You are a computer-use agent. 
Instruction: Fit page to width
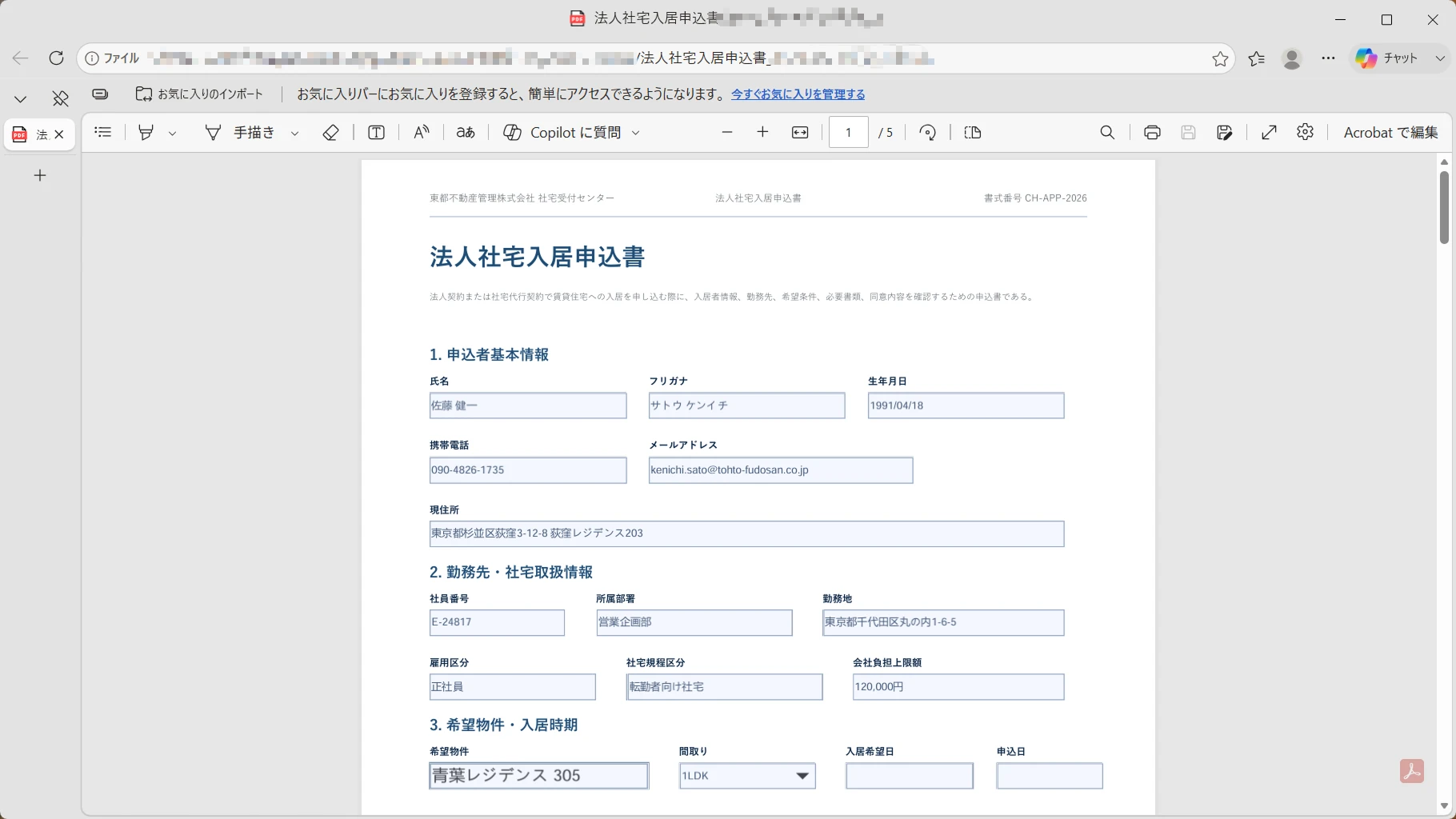click(800, 132)
